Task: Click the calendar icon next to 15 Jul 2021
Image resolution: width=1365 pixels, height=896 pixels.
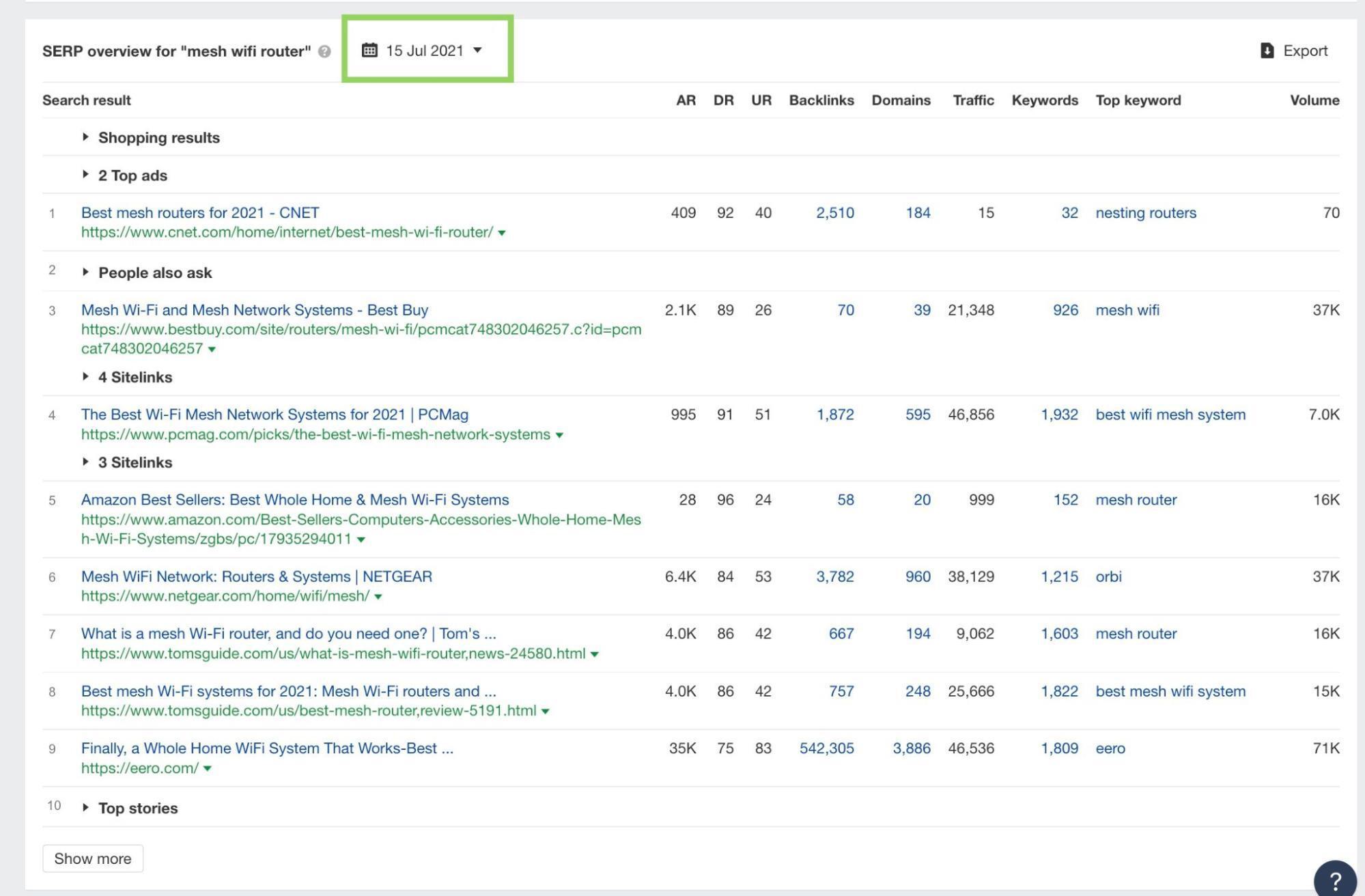Action: click(369, 51)
